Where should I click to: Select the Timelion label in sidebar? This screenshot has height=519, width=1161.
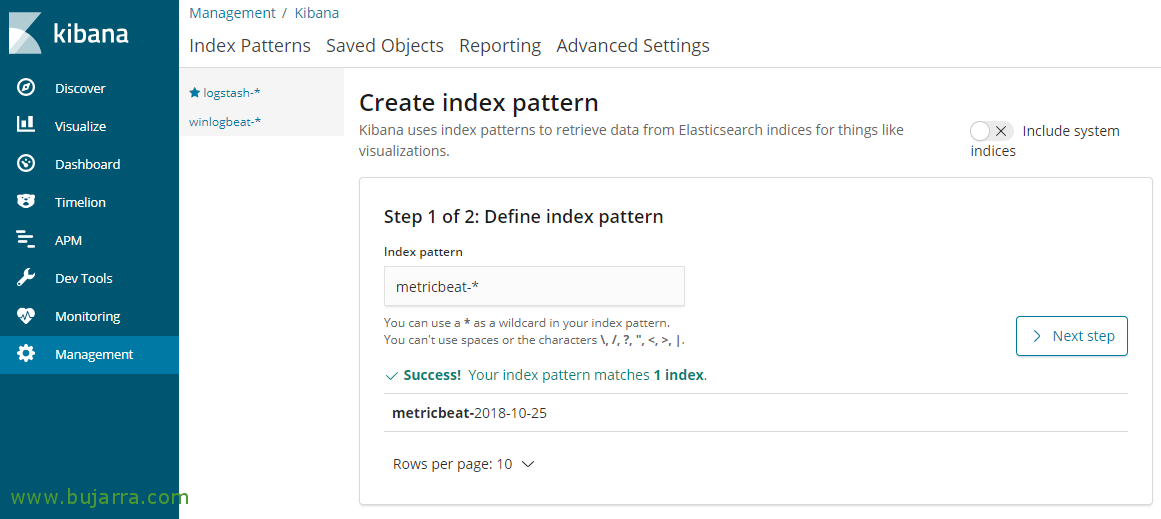pyautogui.click(x=80, y=202)
